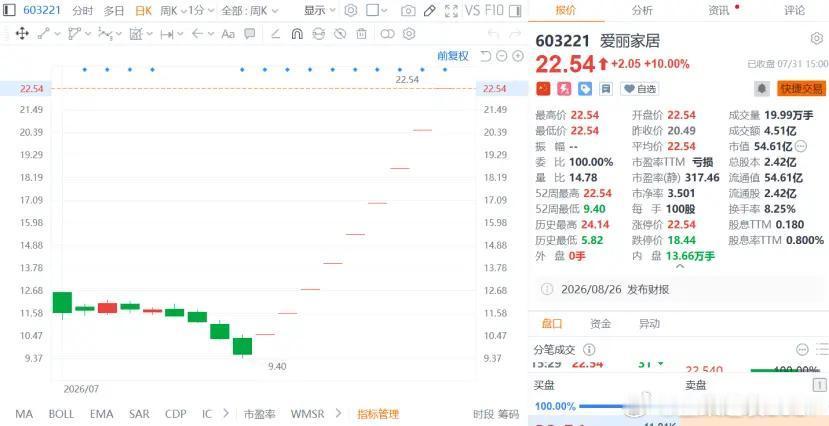This screenshot has height=426, width=829.
Task: Select the chart measurement grid tool
Action: (136, 34)
